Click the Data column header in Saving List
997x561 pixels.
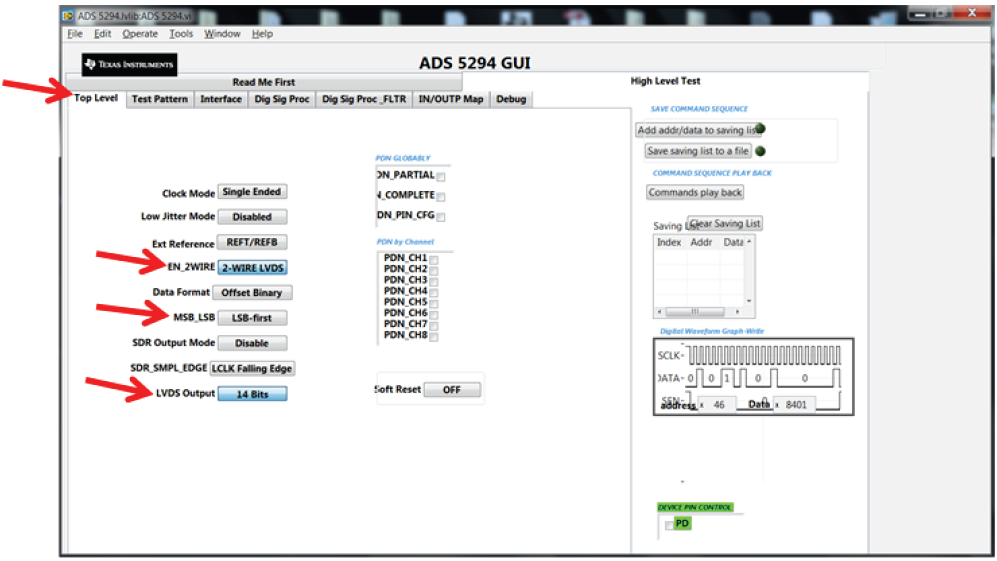(x=732, y=242)
